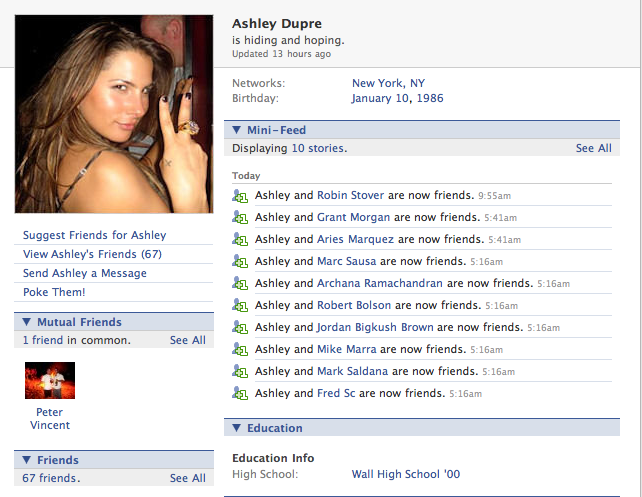Open View Ashley's Friends (67)
The height and width of the screenshot is (497, 642).
click(x=93, y=254)
